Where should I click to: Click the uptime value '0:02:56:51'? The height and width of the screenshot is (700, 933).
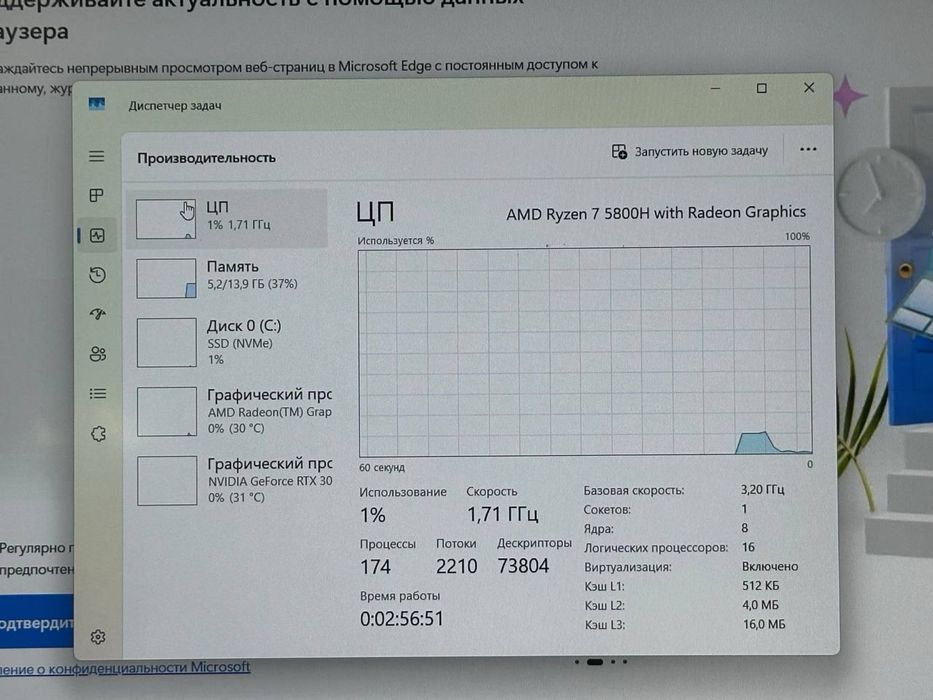click(x=402, y=619)
